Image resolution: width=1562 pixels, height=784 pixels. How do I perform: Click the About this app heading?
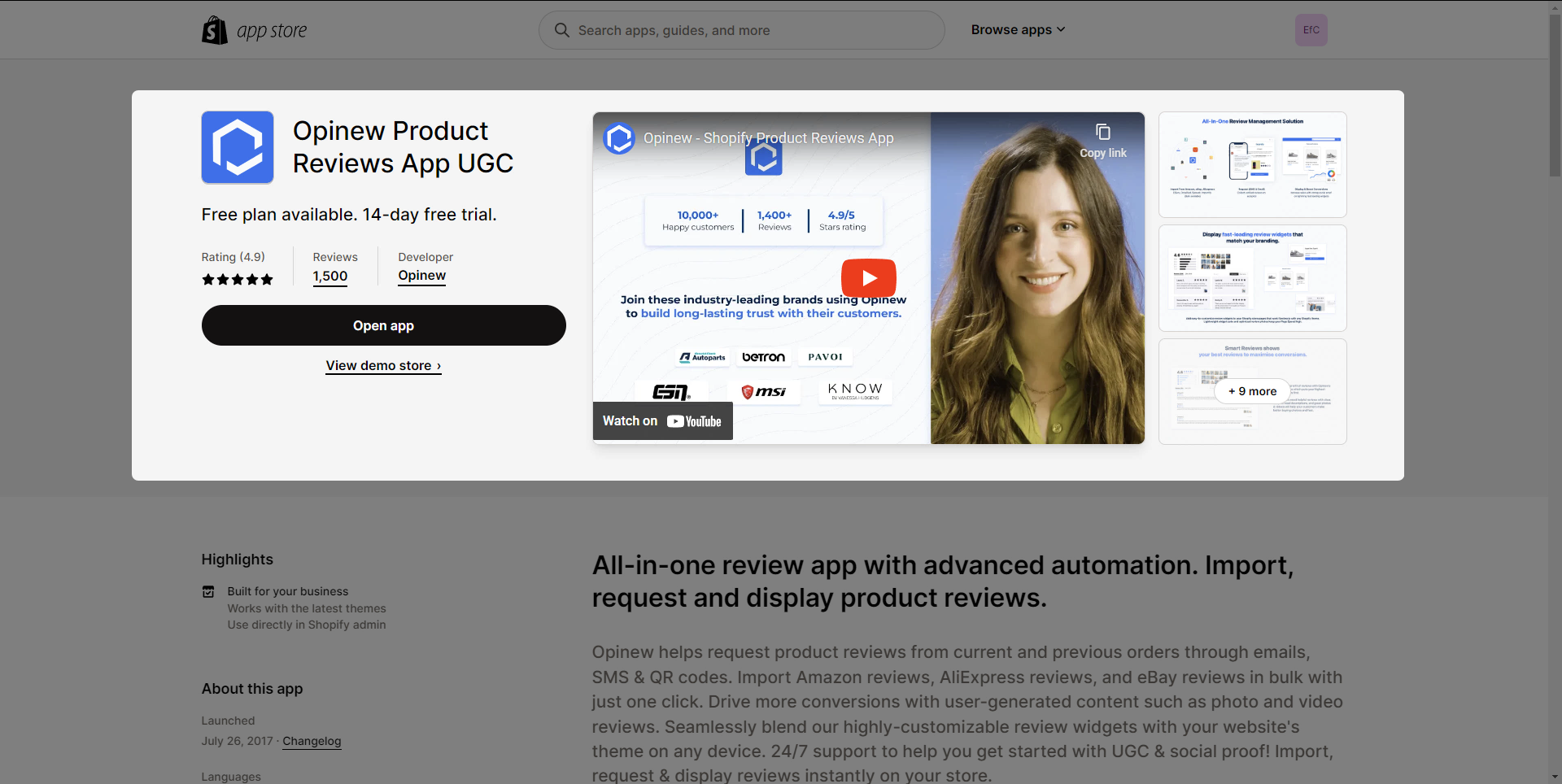pos(252,689)
